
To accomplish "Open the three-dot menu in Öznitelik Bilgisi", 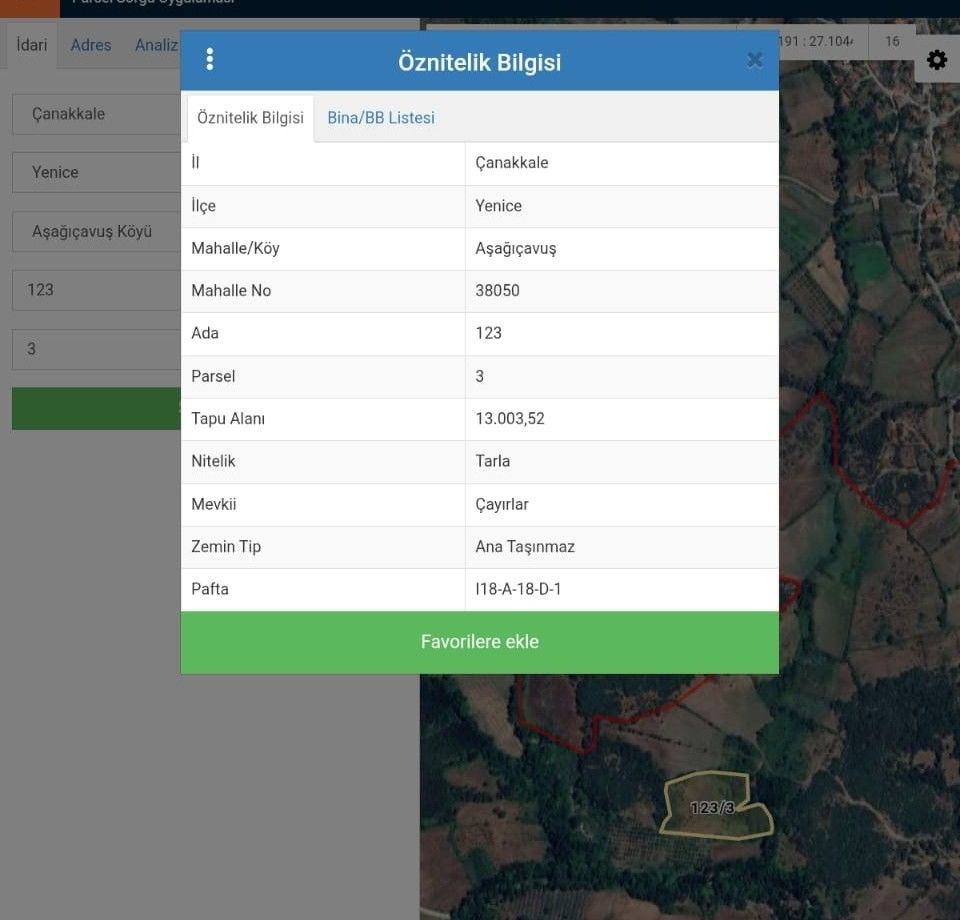I will (209, 60).
